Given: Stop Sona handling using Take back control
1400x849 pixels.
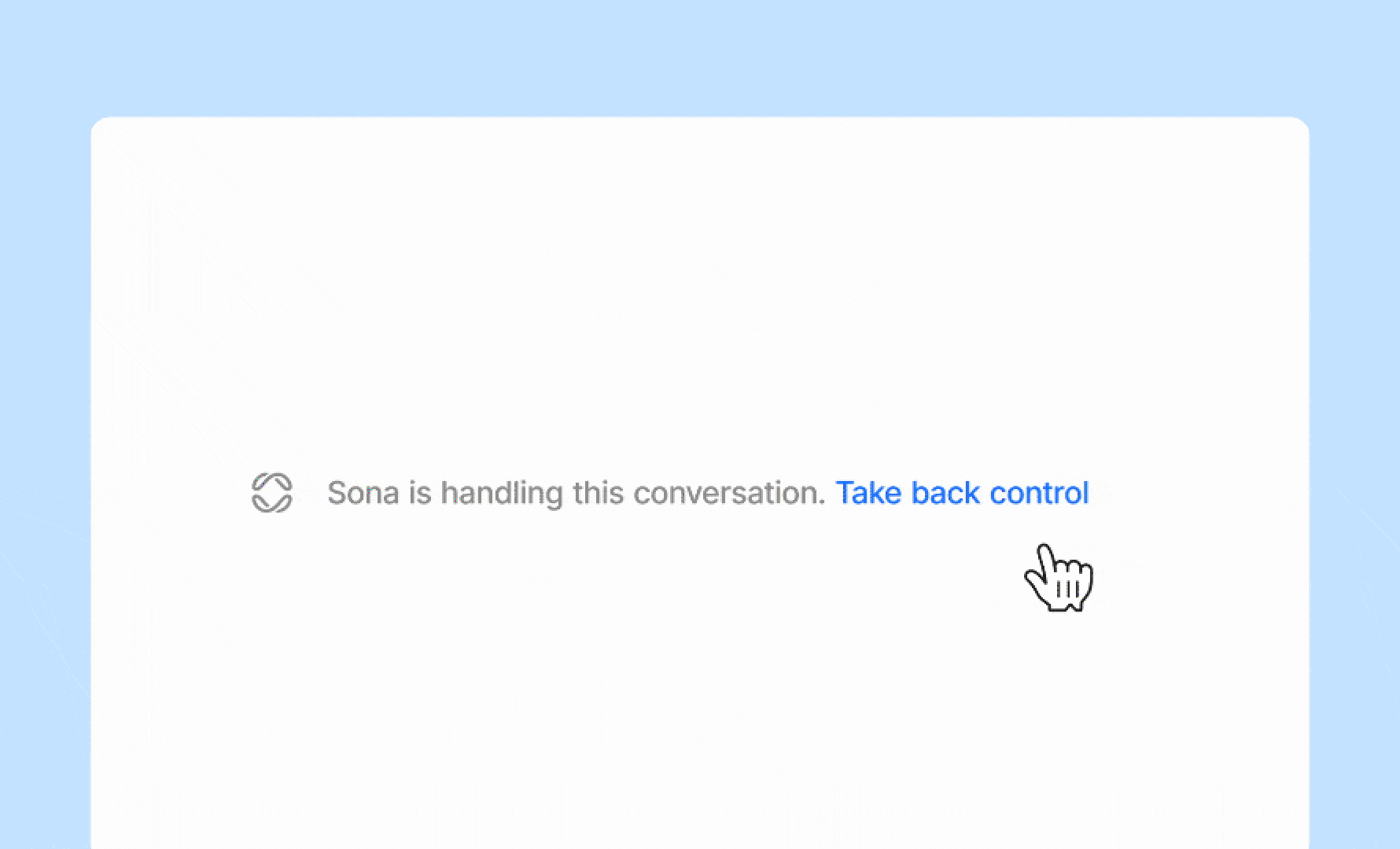Looking at the screenshot, I should [x=962, y=493].
